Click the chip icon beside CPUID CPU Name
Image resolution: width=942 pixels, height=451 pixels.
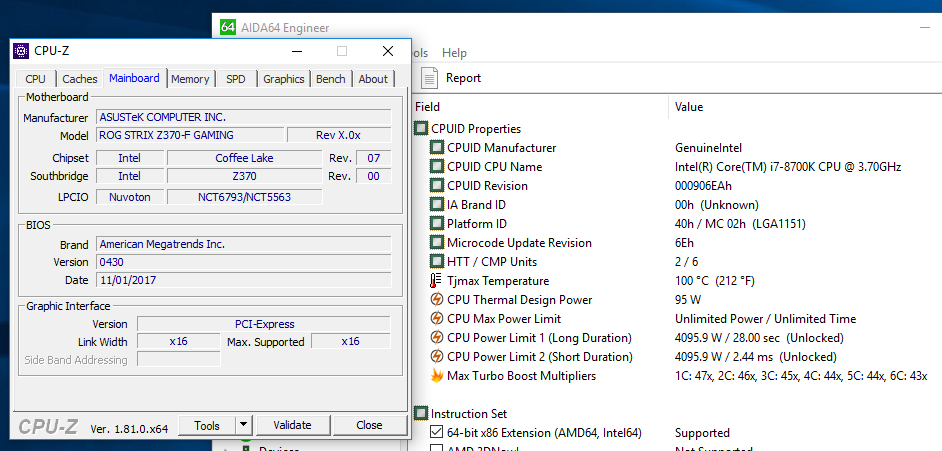point(437,167)
